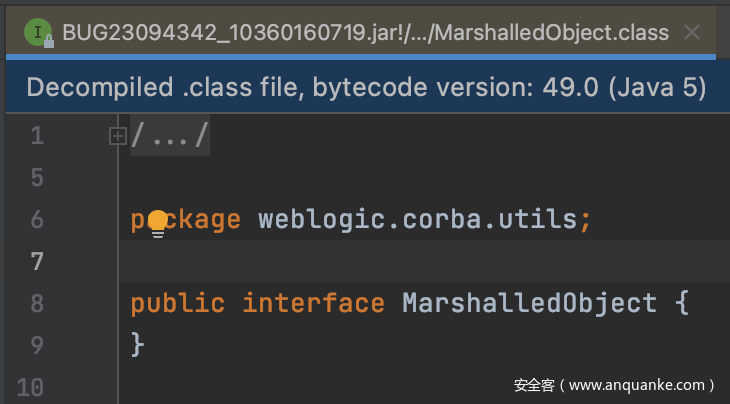The height and width of the screenshot is (404, 730).
Task: Close the MarshalledObject.class tab
Action: pyautogui.click(x=692, y=33)
